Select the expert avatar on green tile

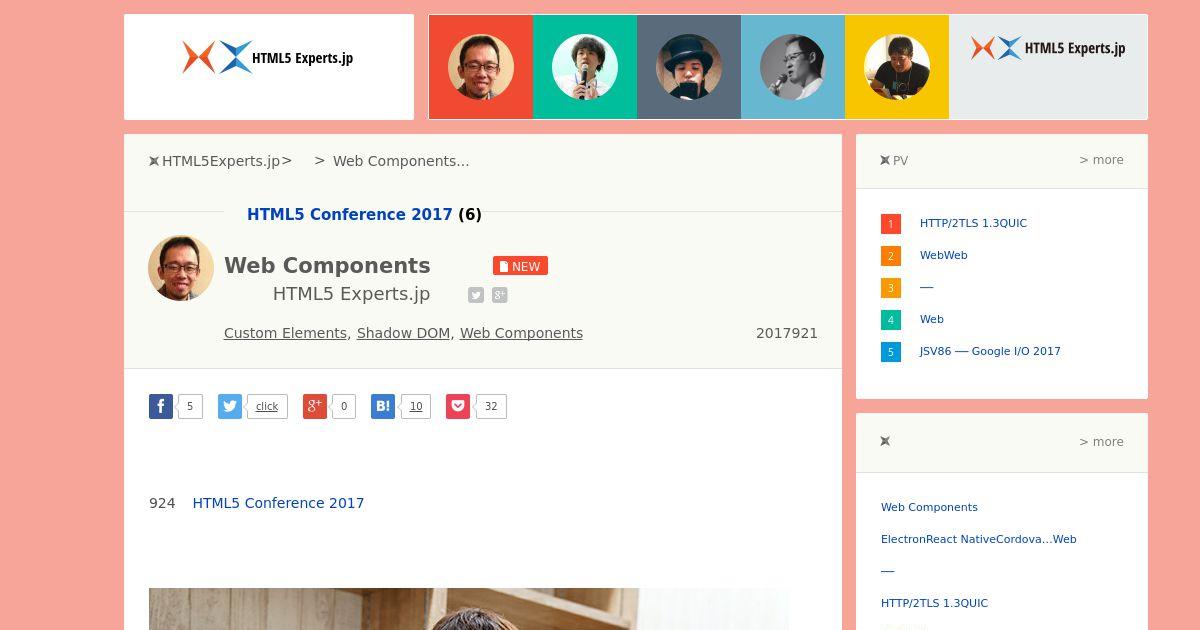click(585, 67)
